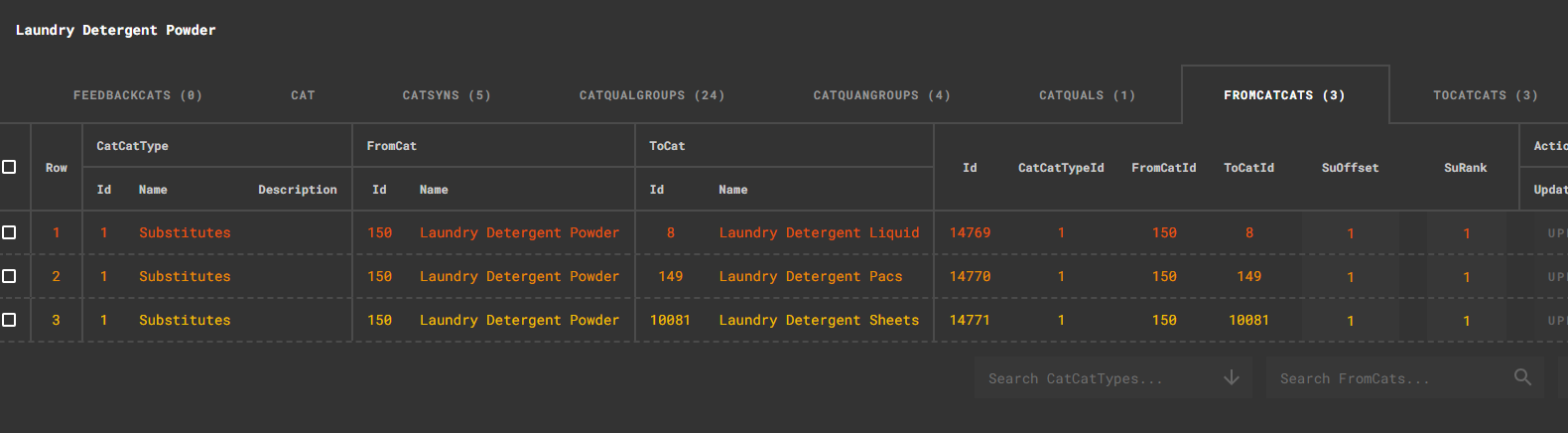The width and height of the screenshot is (1568, 433).
Task: Switch to the CATQUALS (1) tab
Action: pos(1087,95)
